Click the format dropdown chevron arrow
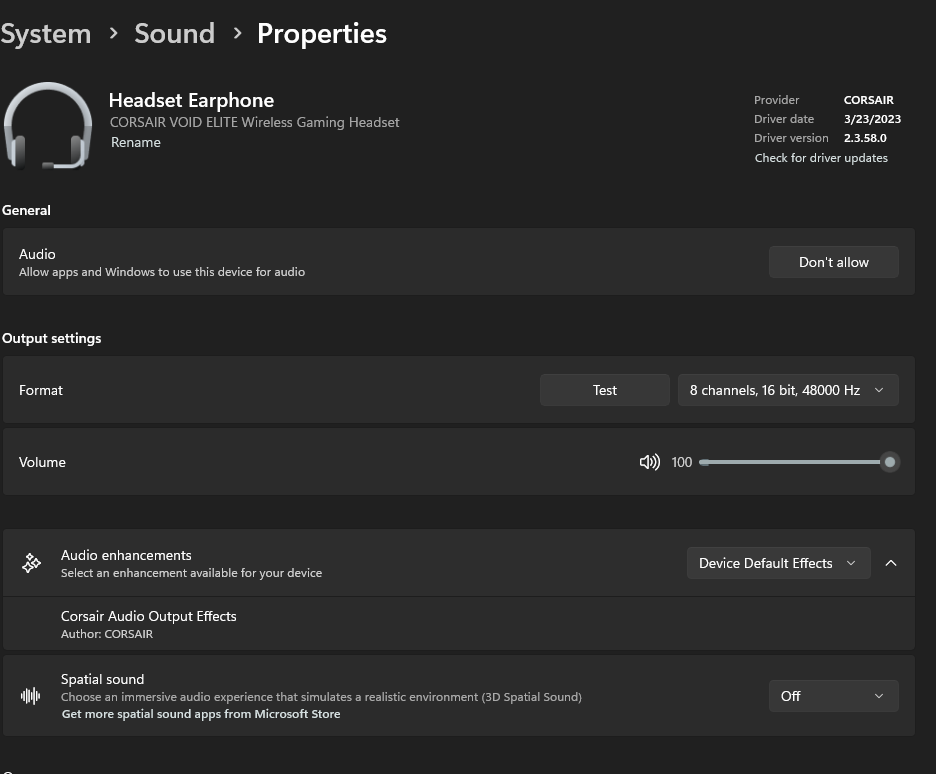The height and width of the screenshot is (774, 936). tap(879, 390)
